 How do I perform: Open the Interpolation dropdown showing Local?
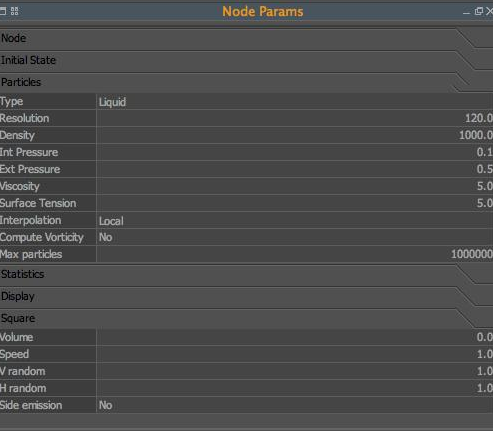pyautogui.click(x=295, y=220)
